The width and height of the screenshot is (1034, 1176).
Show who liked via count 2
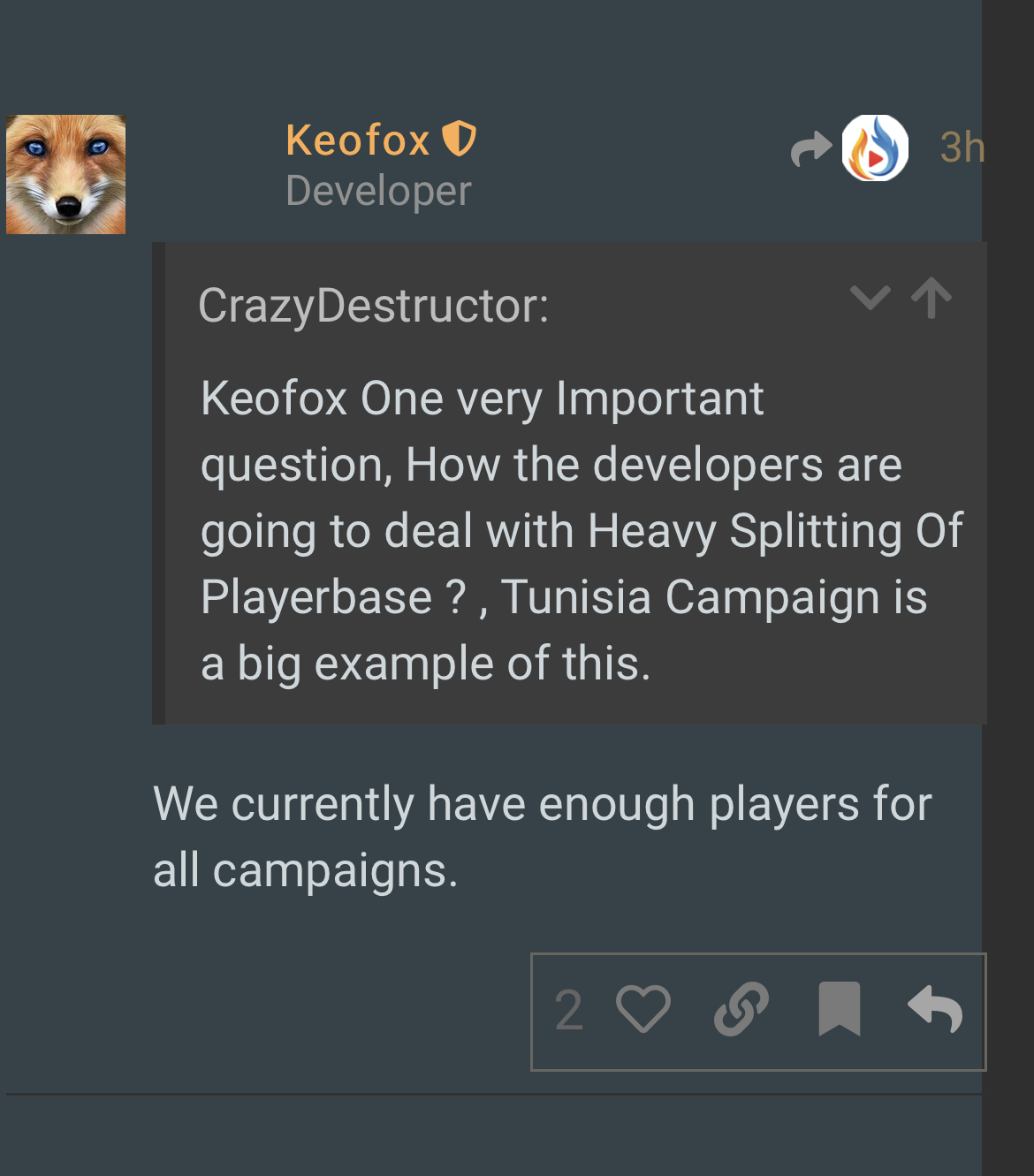click(568, 1010)
